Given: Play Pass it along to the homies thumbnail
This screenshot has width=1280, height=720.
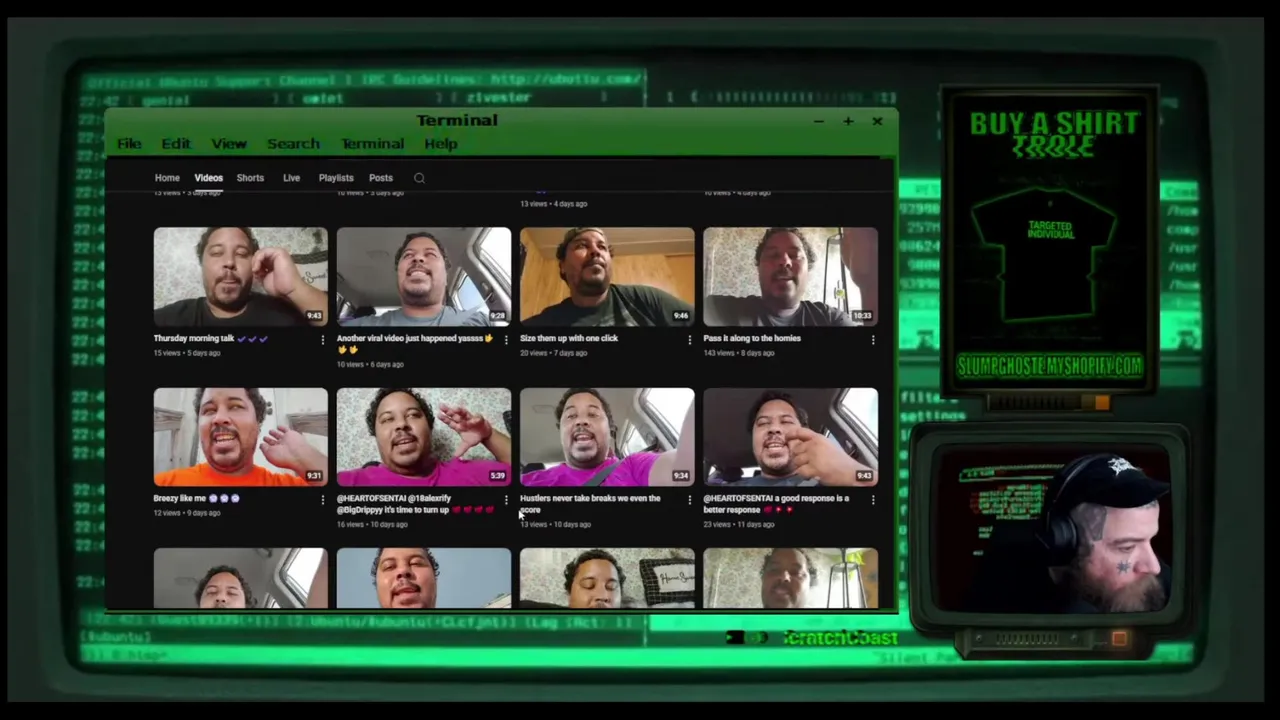Looking at the screenshot, I should tap(790, 276).
